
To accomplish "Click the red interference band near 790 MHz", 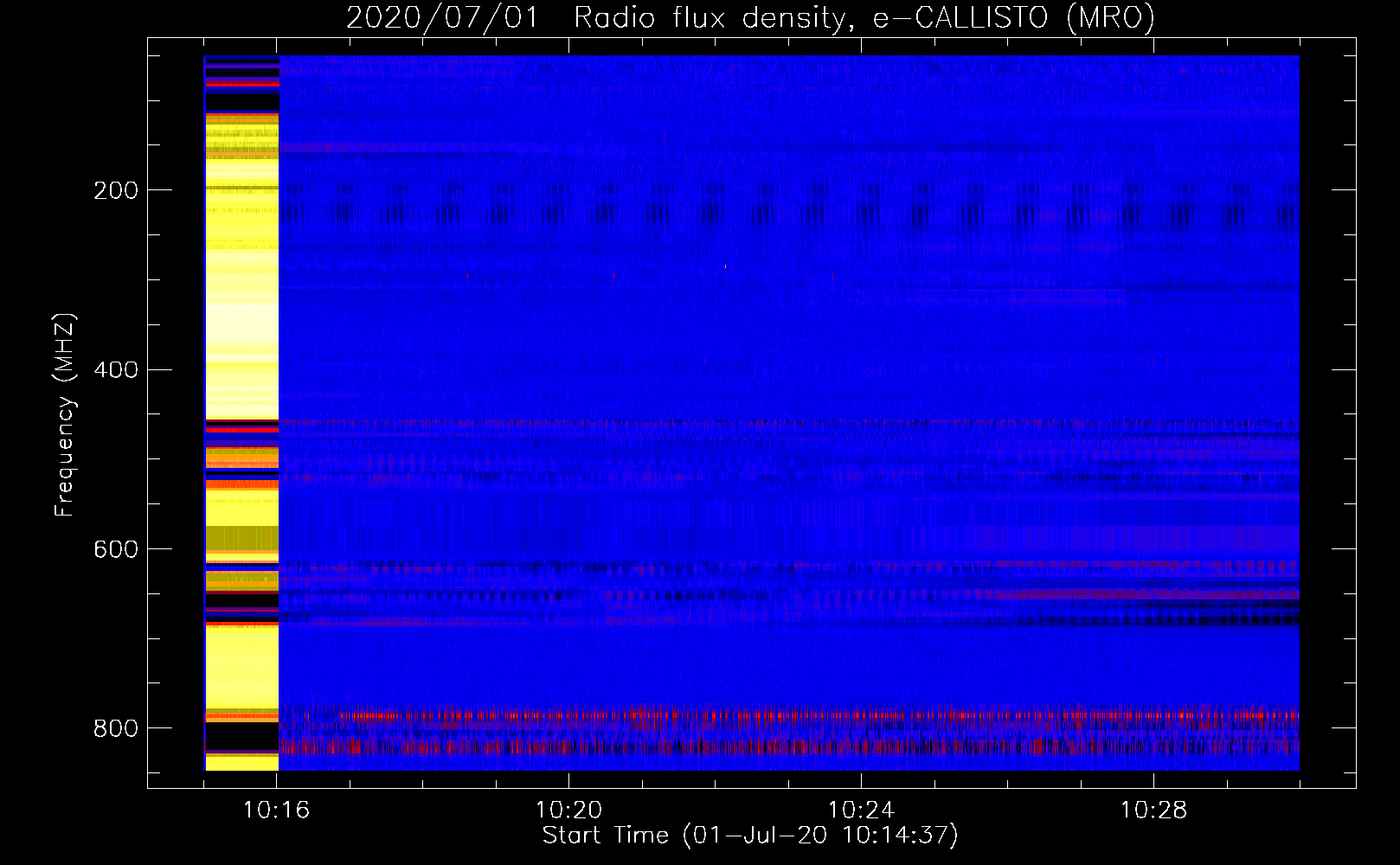I will [x=789, y=715].
